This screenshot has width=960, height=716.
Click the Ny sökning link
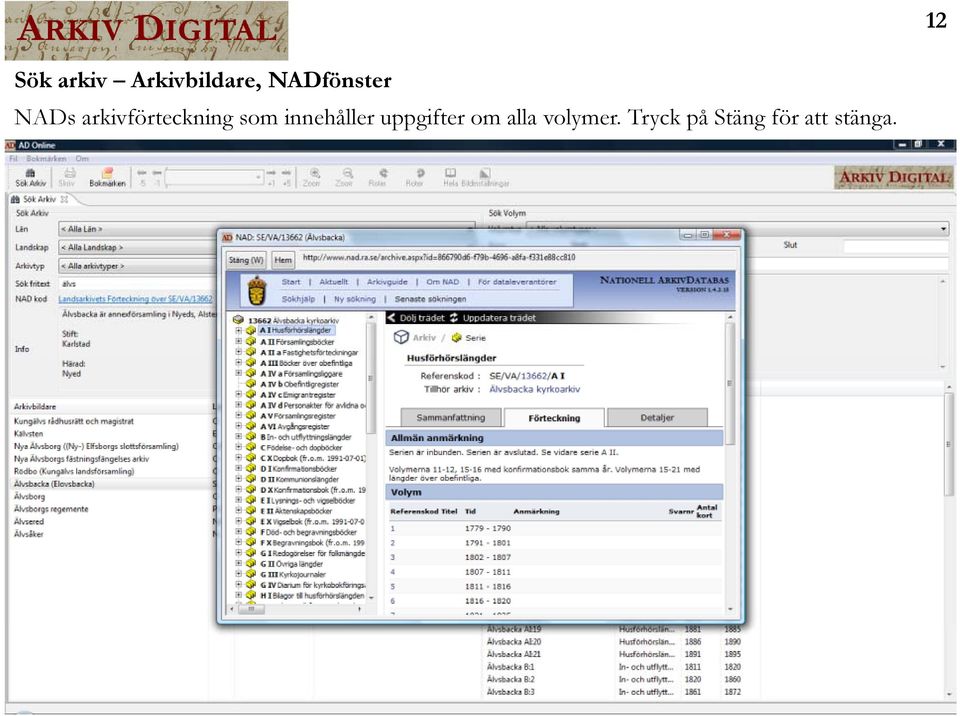click(x=355, y=299)
